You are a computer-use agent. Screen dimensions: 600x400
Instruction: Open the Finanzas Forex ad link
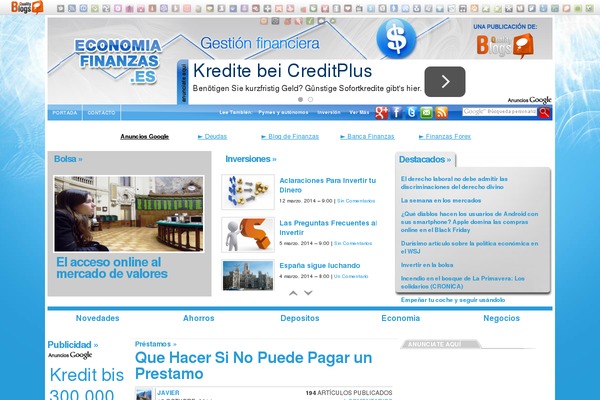pos(445,137)
